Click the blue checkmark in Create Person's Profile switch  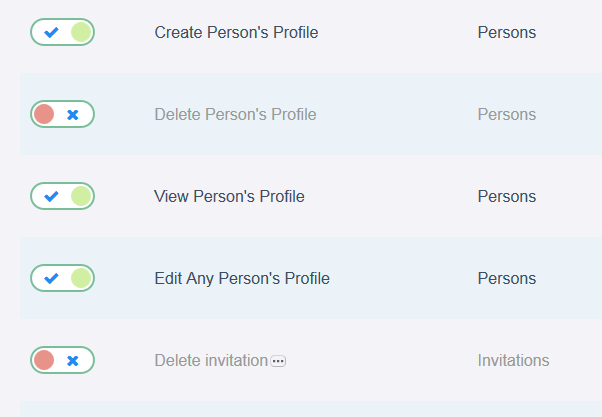pos(52,32)
